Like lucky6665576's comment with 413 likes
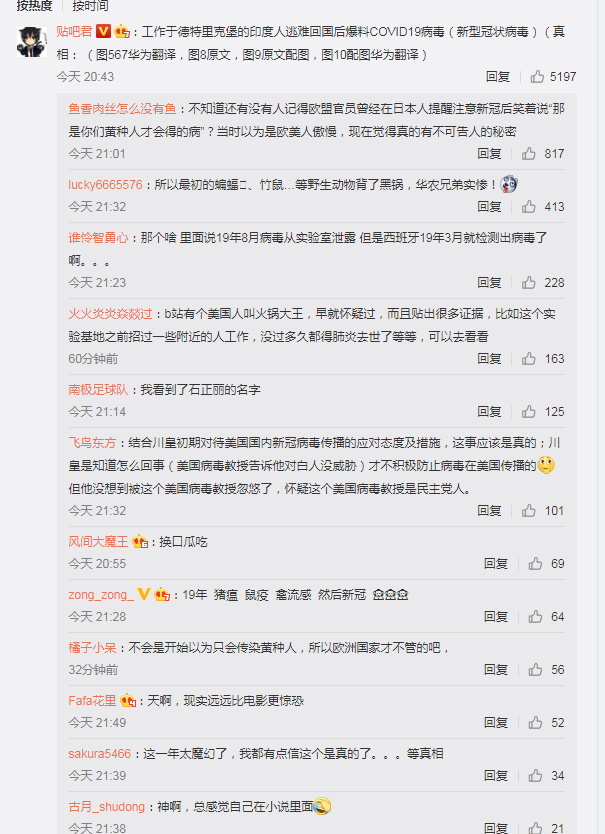Screen dimensions: 605x834 coord(528,206)
